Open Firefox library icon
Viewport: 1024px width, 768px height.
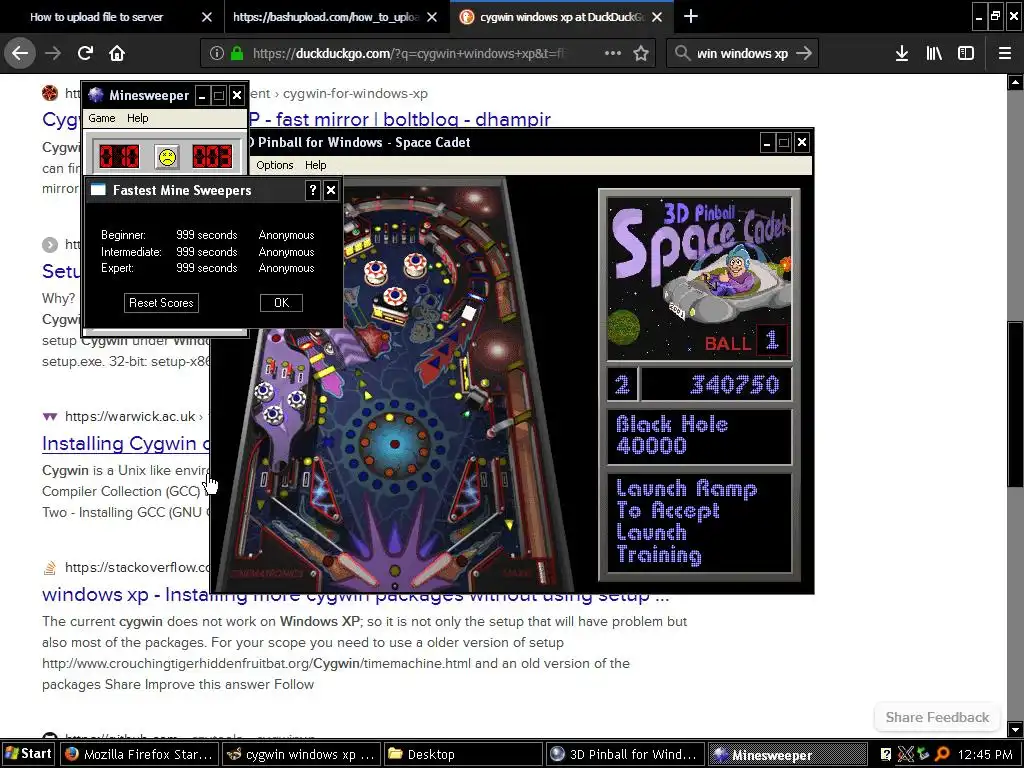tap(934, 53)
